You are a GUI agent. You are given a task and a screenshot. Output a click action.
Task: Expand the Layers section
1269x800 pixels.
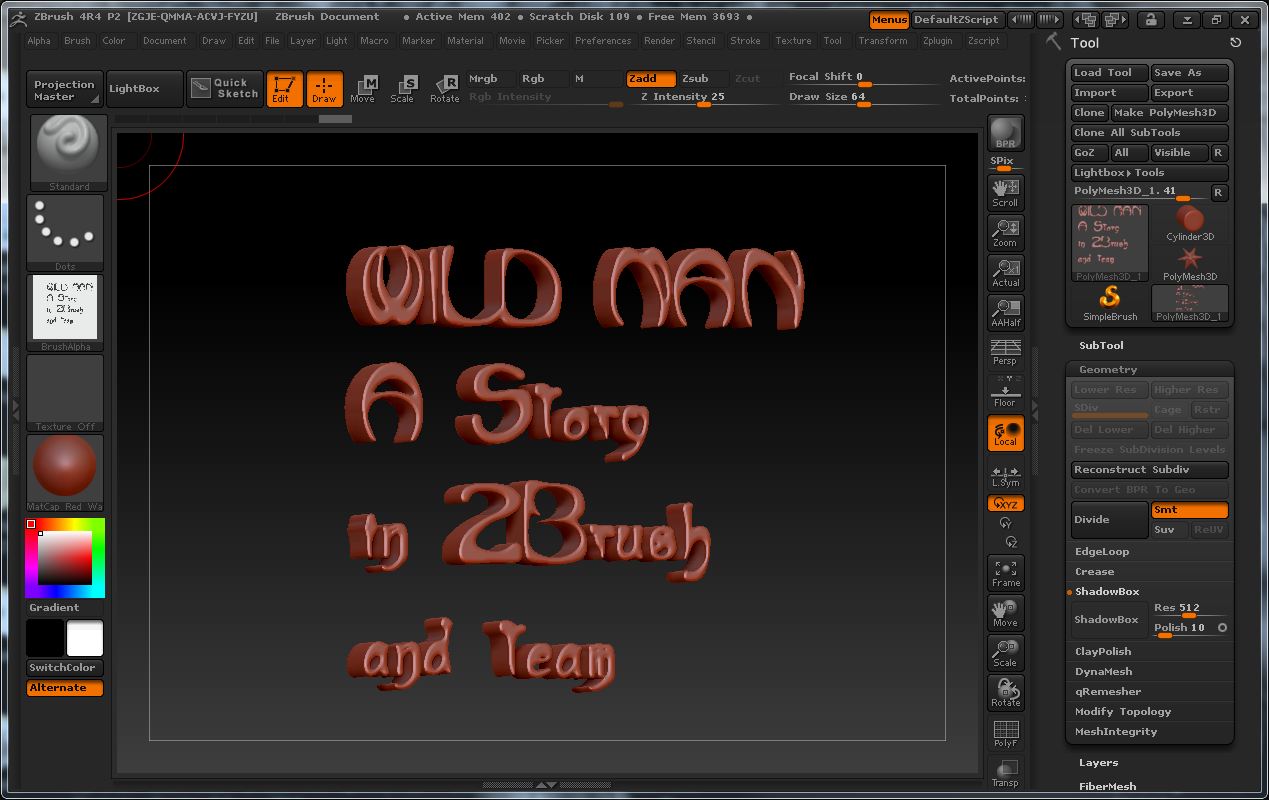point(1098,763)
